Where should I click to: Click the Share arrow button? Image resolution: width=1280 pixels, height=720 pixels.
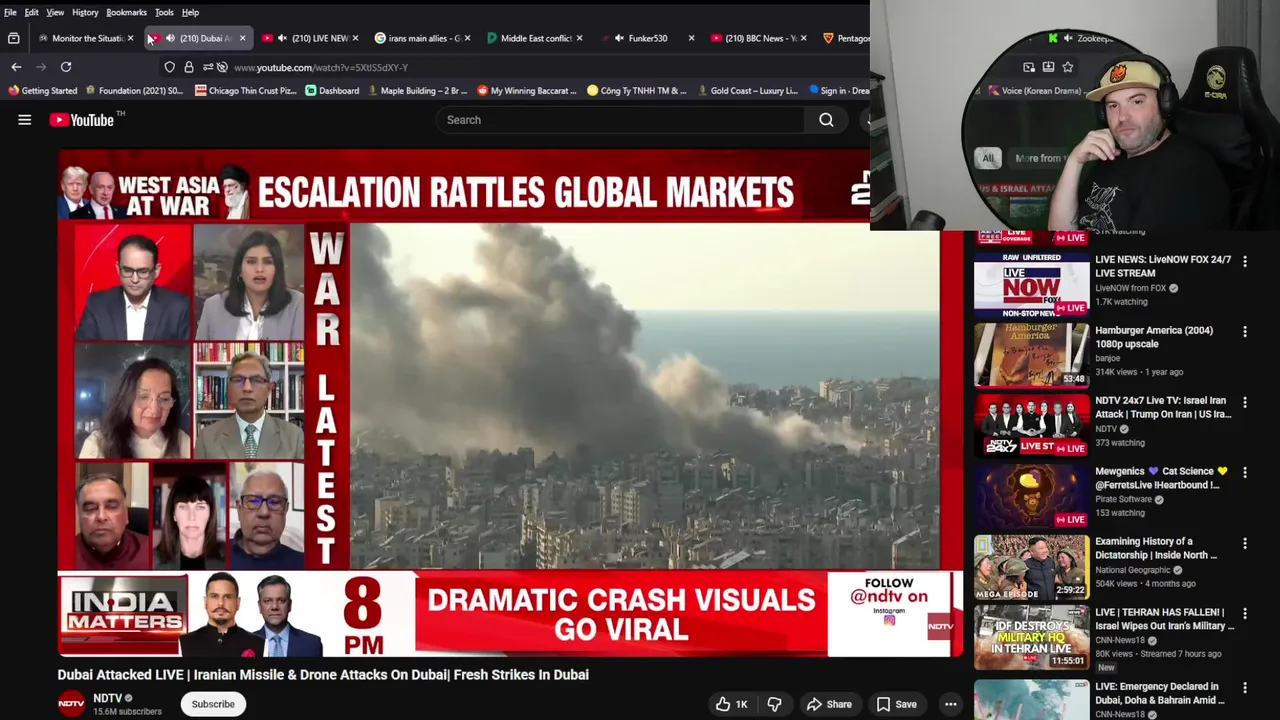click(829, 704)
